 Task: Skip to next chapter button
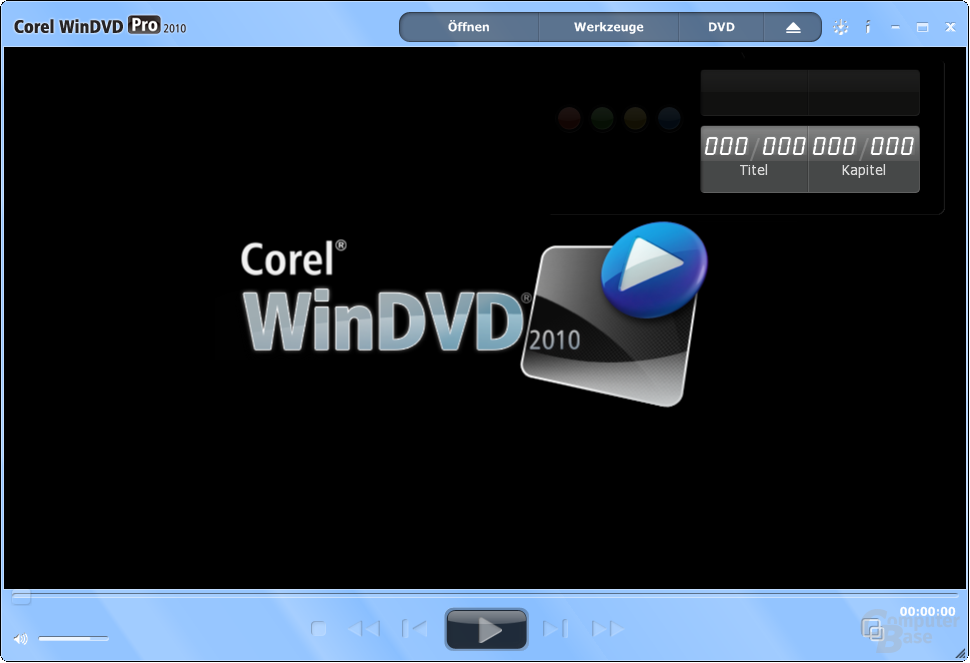(x=555, y=629)
